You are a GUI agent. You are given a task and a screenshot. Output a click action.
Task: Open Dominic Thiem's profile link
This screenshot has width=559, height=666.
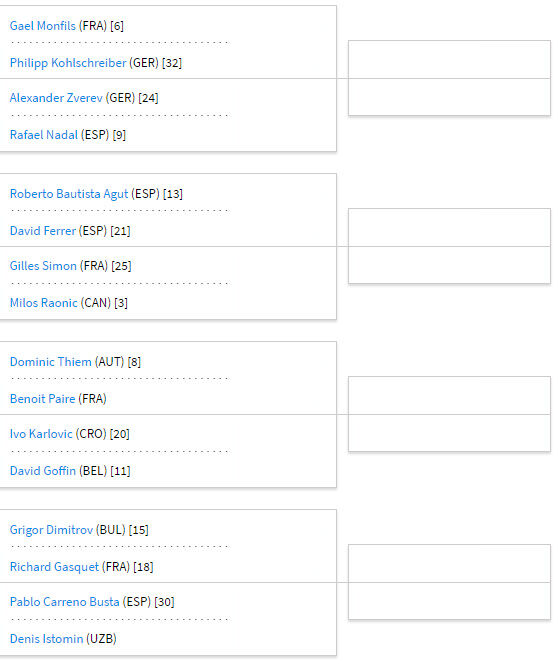[51, 362]
